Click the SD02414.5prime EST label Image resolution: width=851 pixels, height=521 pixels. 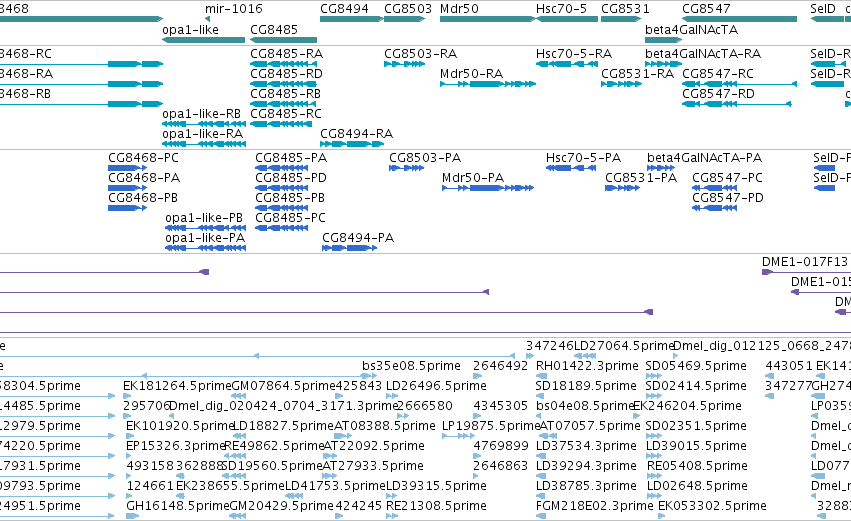click(x=696, y=386)
